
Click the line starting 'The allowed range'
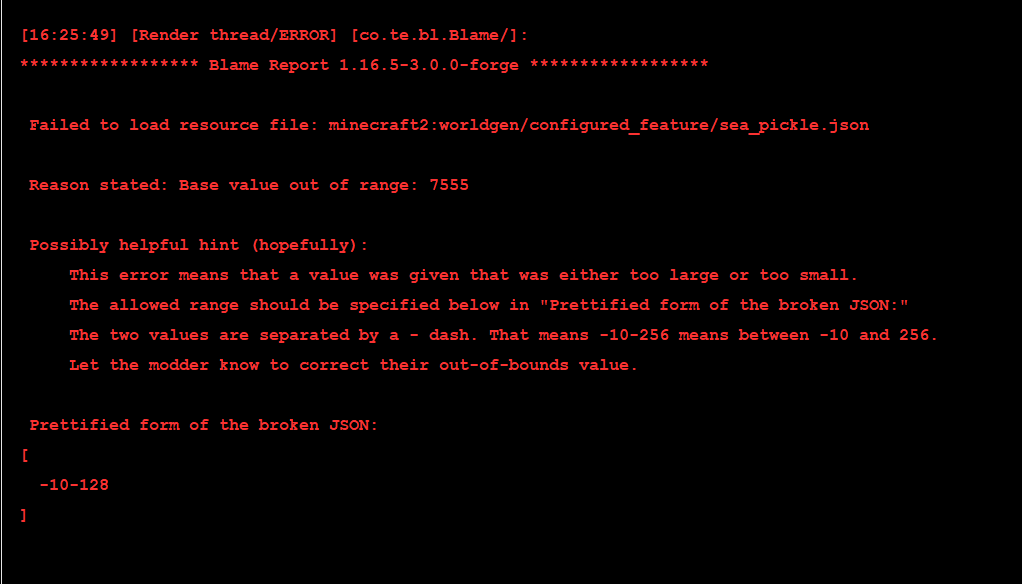[489, 305]
